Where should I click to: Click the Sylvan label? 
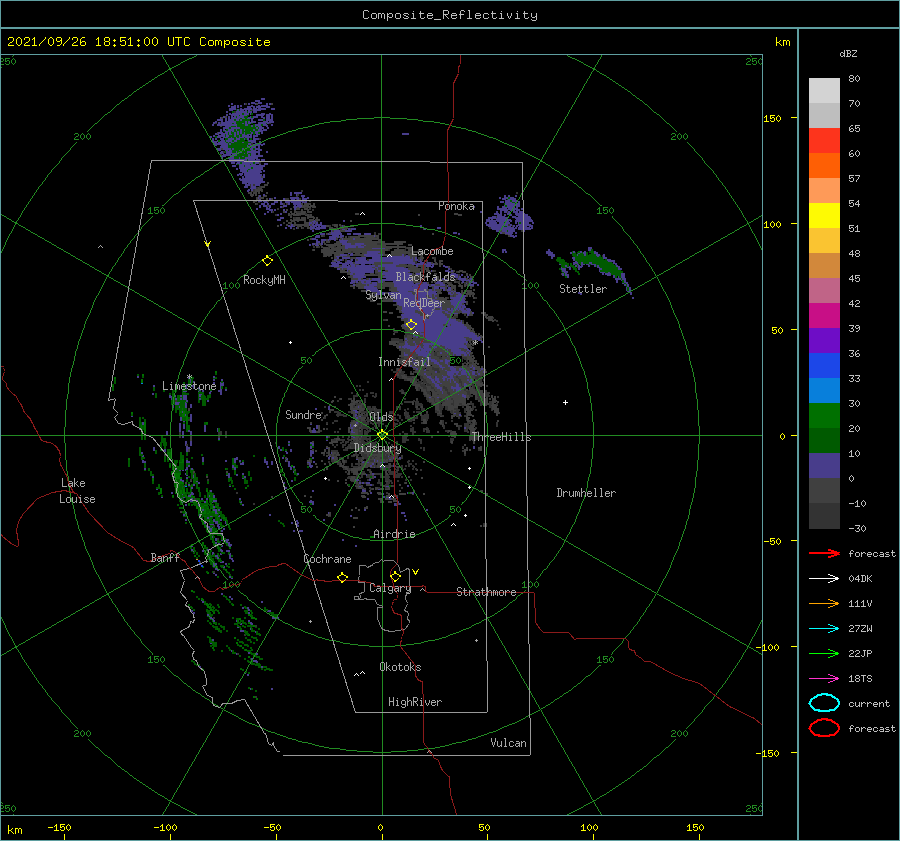pyautogui.click(x=383, y=295)
